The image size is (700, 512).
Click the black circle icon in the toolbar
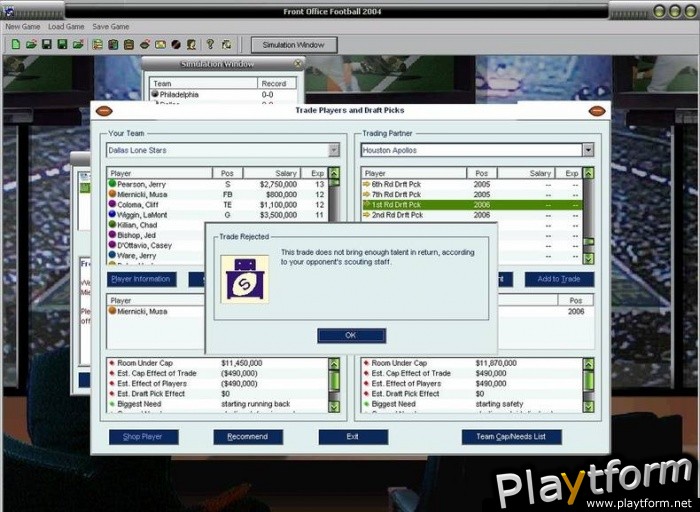tap(176, 44)
